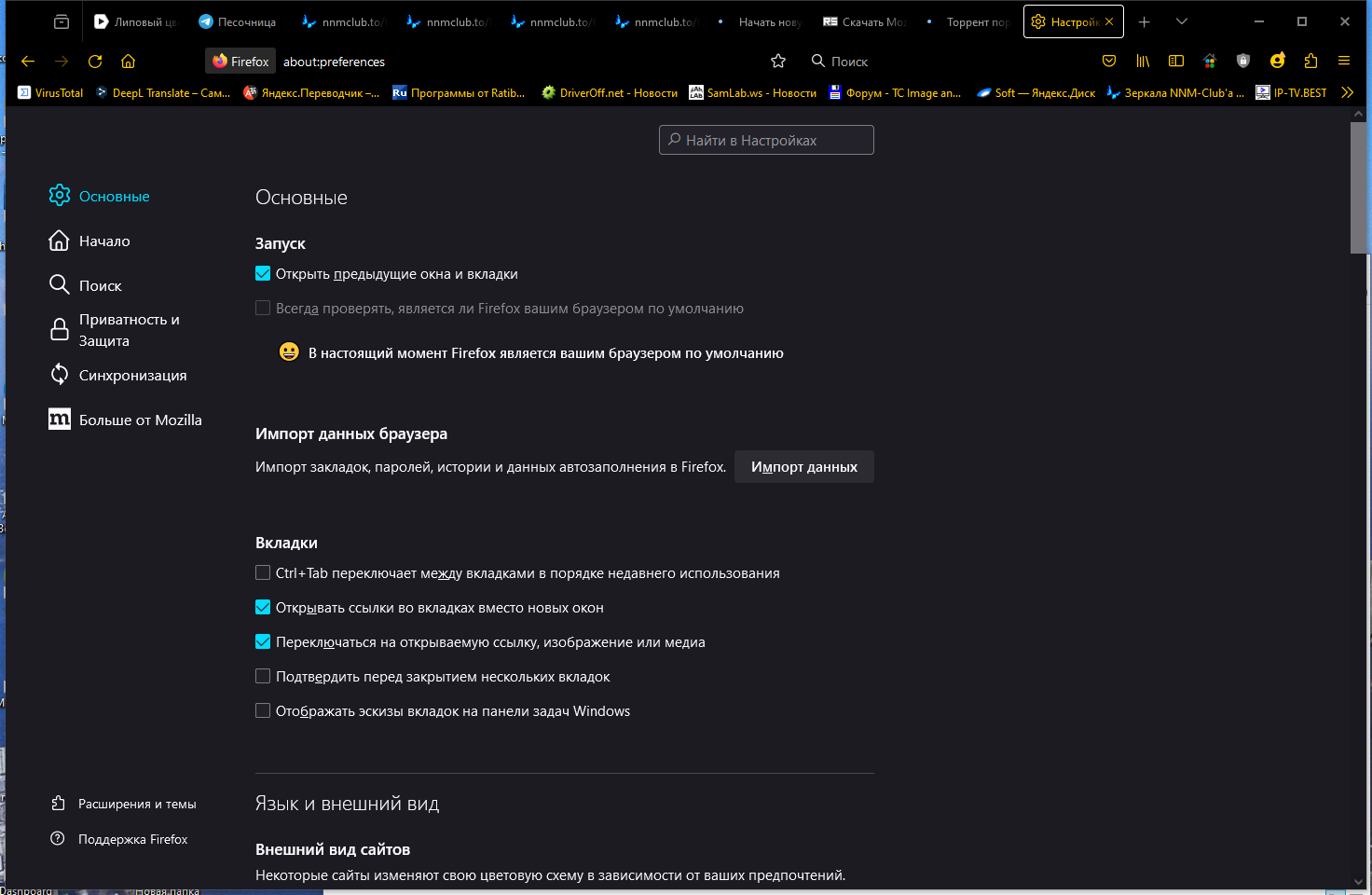Click the orange extension icon with badge

(1277, 61)
